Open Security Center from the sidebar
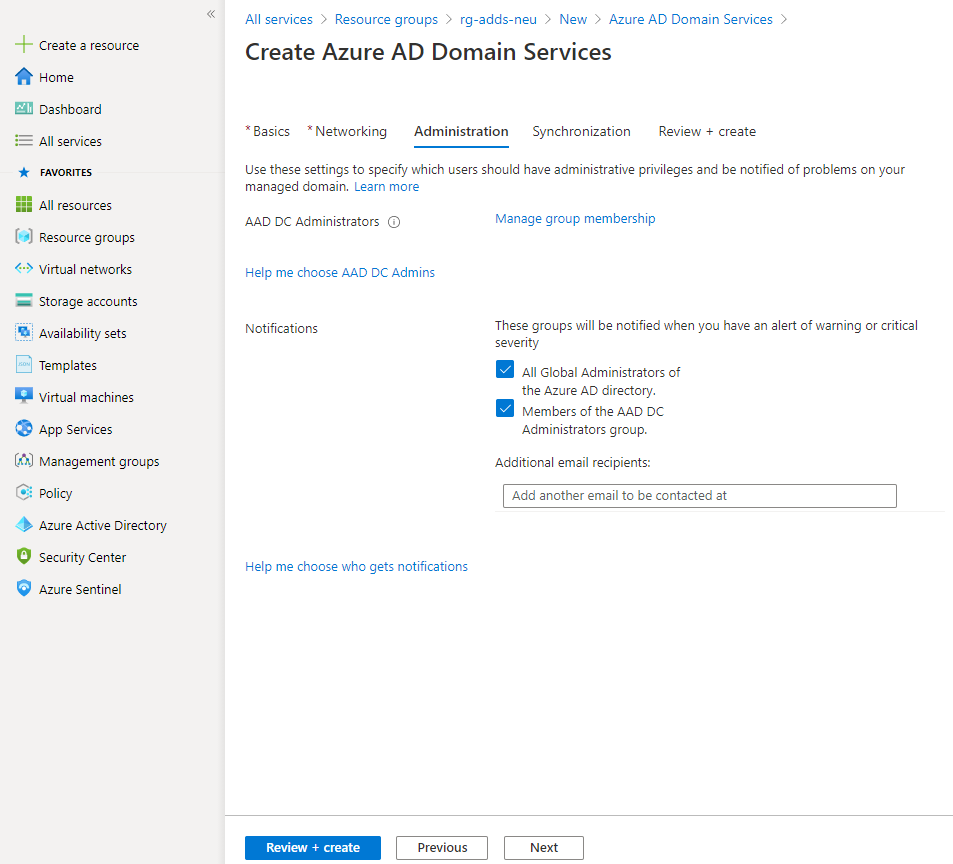 84,557
